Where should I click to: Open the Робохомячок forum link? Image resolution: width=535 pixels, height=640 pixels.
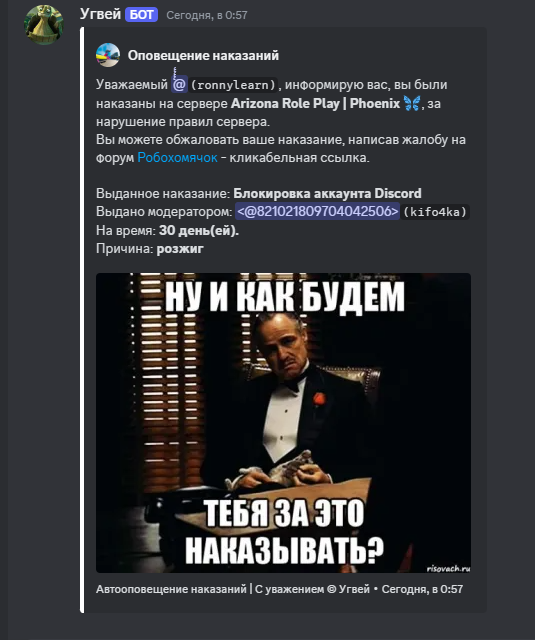coord(177,158)
